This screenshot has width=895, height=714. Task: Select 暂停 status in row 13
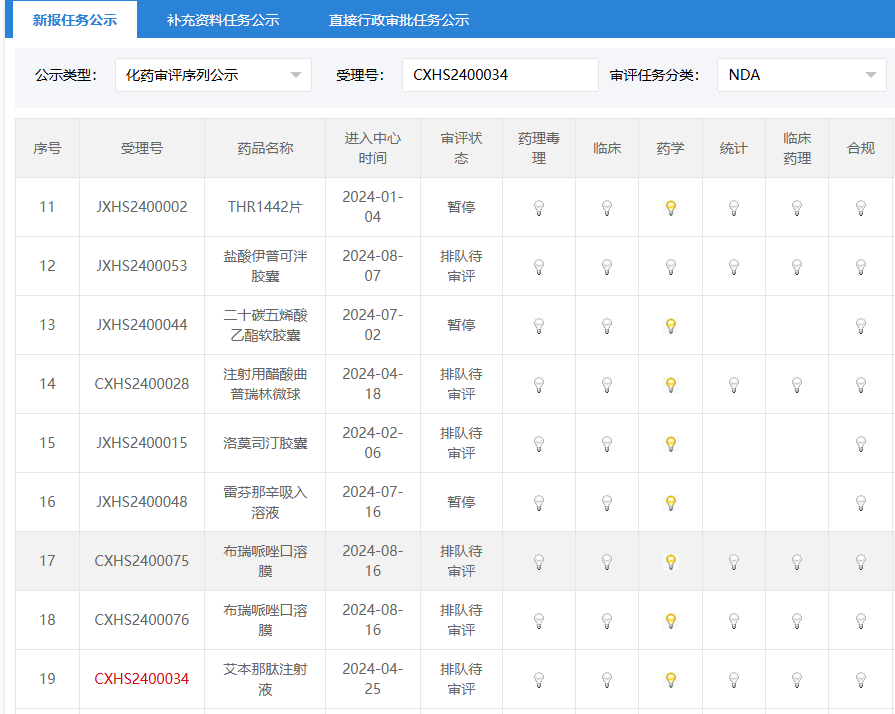[x=461, y=325]
